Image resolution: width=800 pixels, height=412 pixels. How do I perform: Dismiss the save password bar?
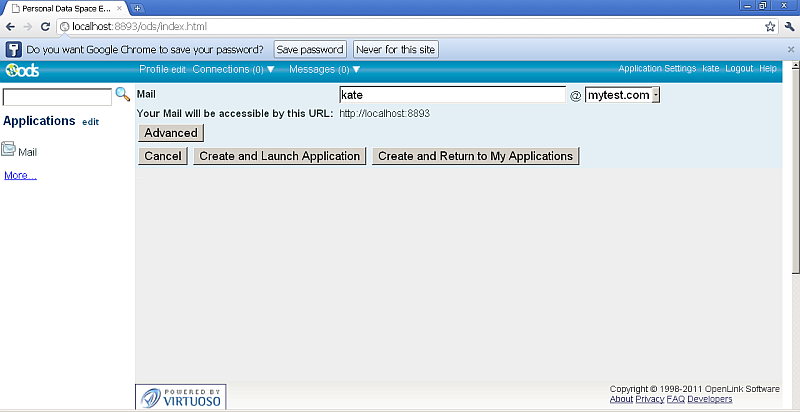tap(790, 49)
